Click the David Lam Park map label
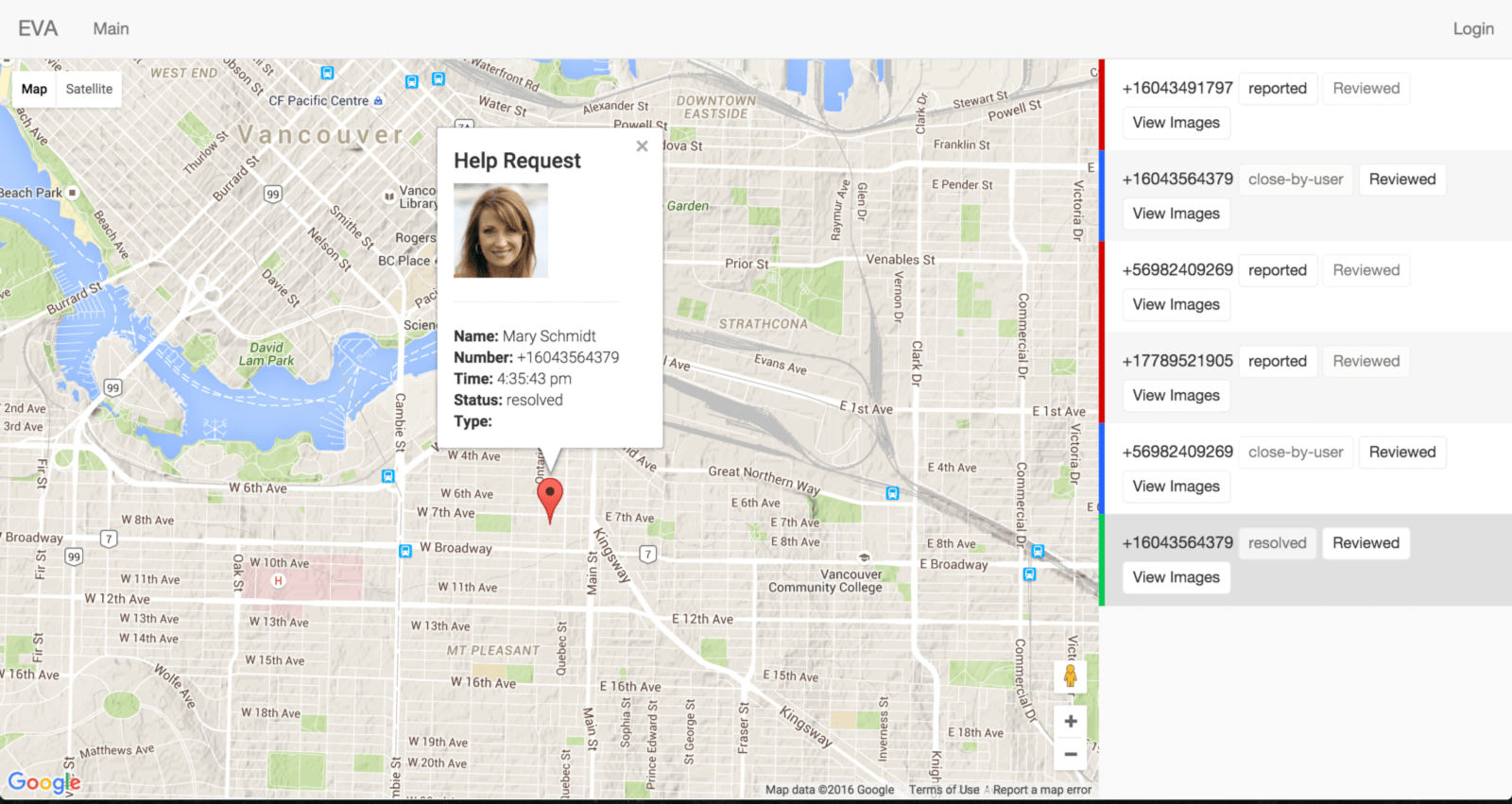Image resolution: width=1512 pixels, height=804 pixels. [266, 354]
